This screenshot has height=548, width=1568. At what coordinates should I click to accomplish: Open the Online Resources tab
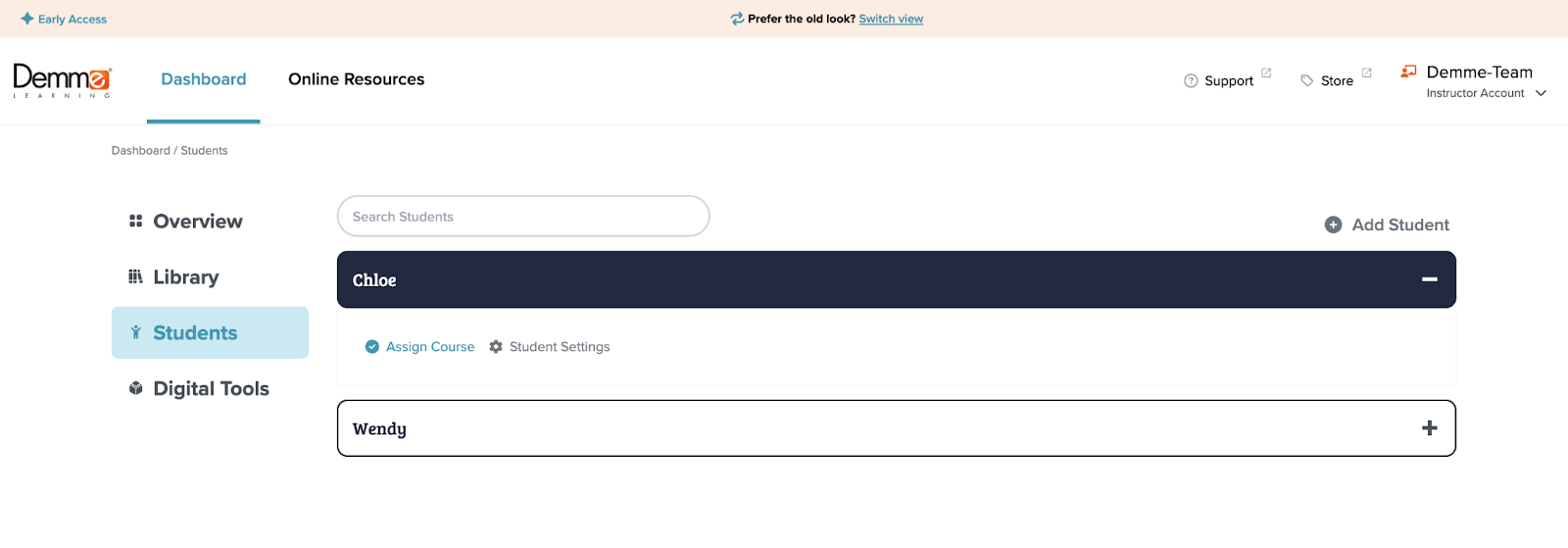click(x=357, y=79)
